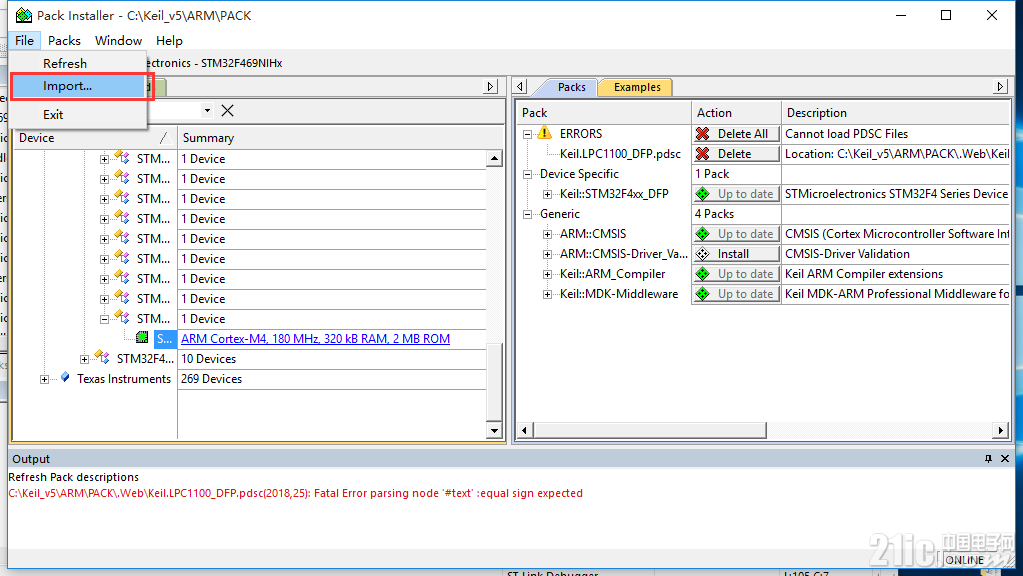
Task: Click the Packs list horizontal scroll left arrow
Action: click(525, 430)
